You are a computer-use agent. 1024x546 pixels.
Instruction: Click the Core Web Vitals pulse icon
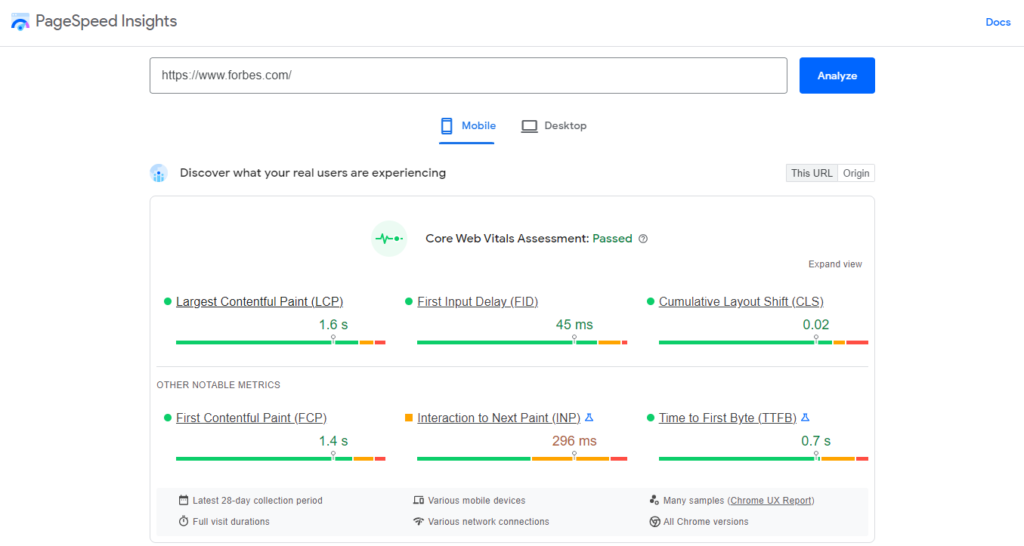coord(389,238)
